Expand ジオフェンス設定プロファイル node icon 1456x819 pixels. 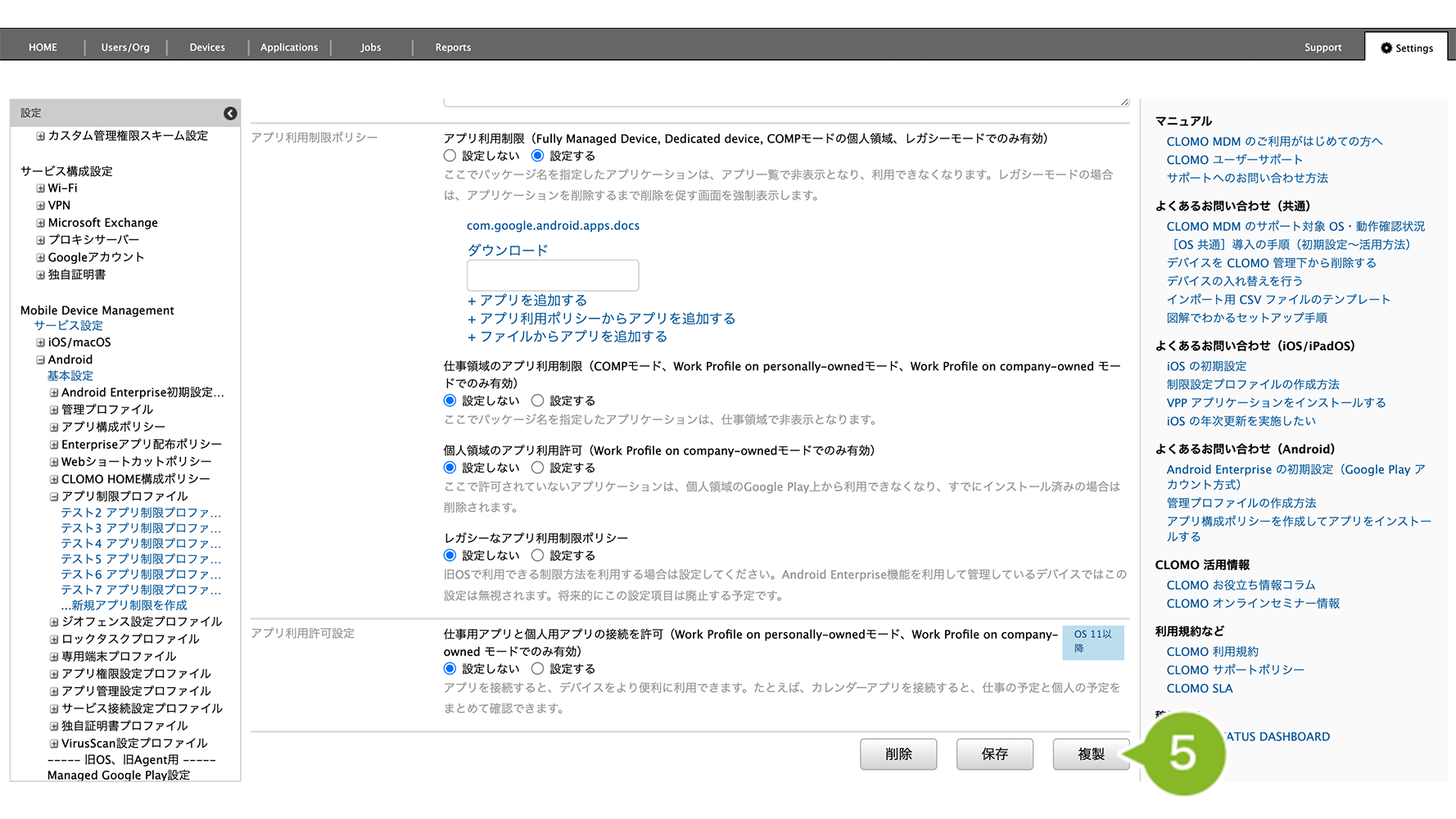click(54, 622)
